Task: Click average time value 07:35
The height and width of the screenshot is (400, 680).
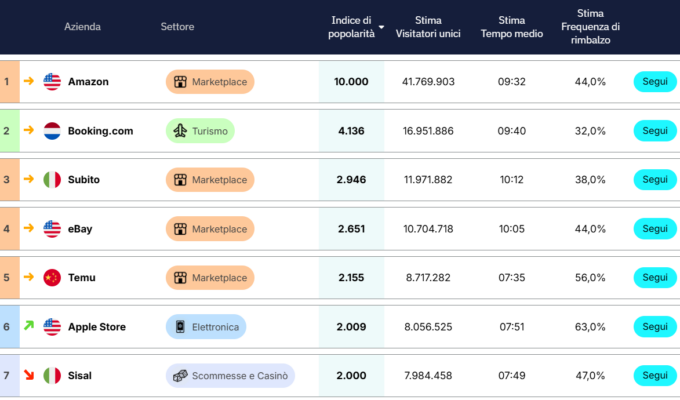Action: point(512,278)
